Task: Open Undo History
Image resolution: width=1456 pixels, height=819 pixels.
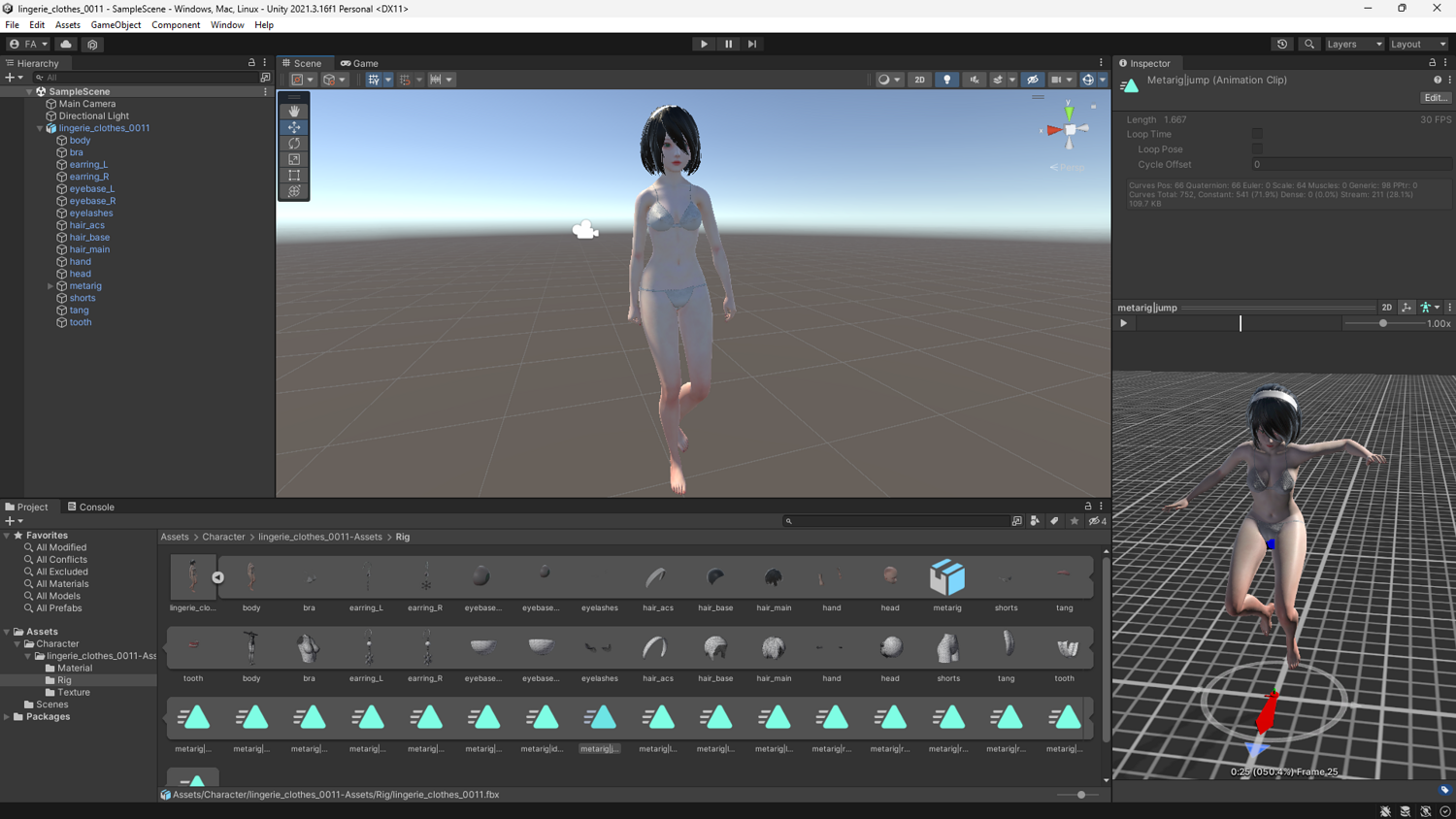Action: [1282, 44]
